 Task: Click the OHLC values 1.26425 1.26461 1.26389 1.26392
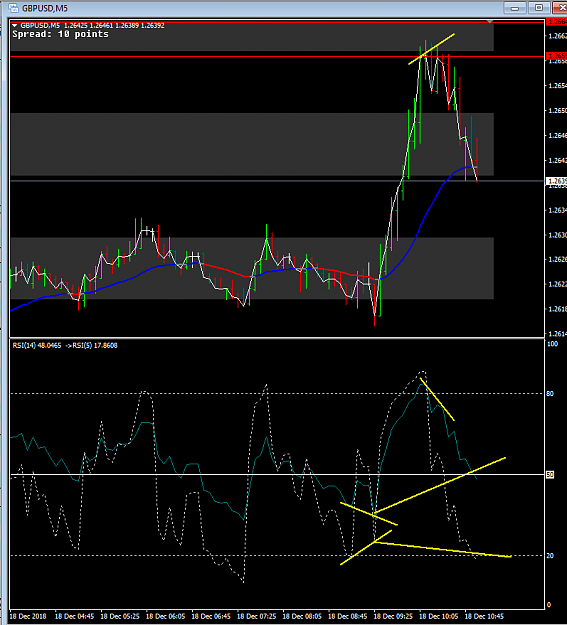tap(114, 26)
